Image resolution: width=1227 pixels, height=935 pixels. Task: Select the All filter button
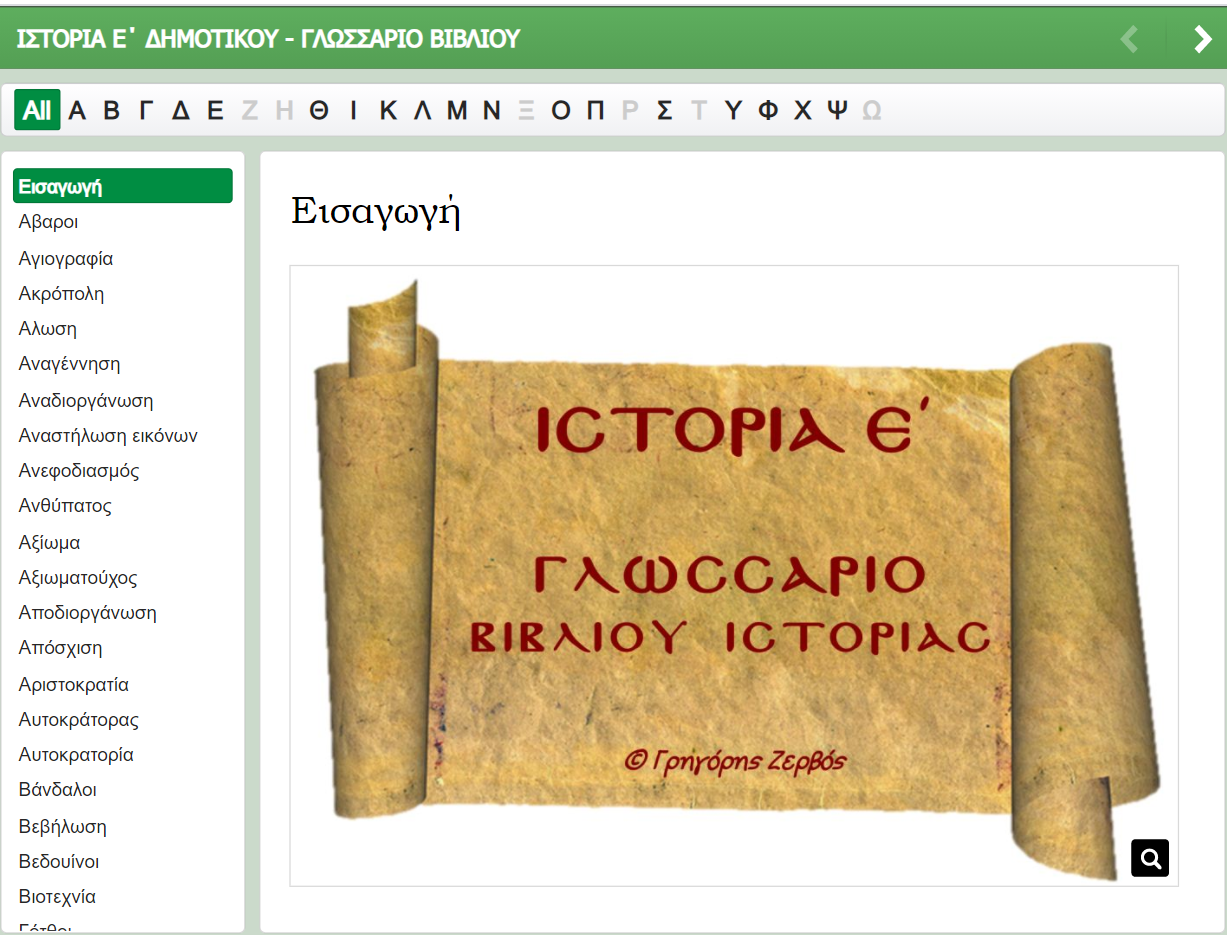click(37, 110)
